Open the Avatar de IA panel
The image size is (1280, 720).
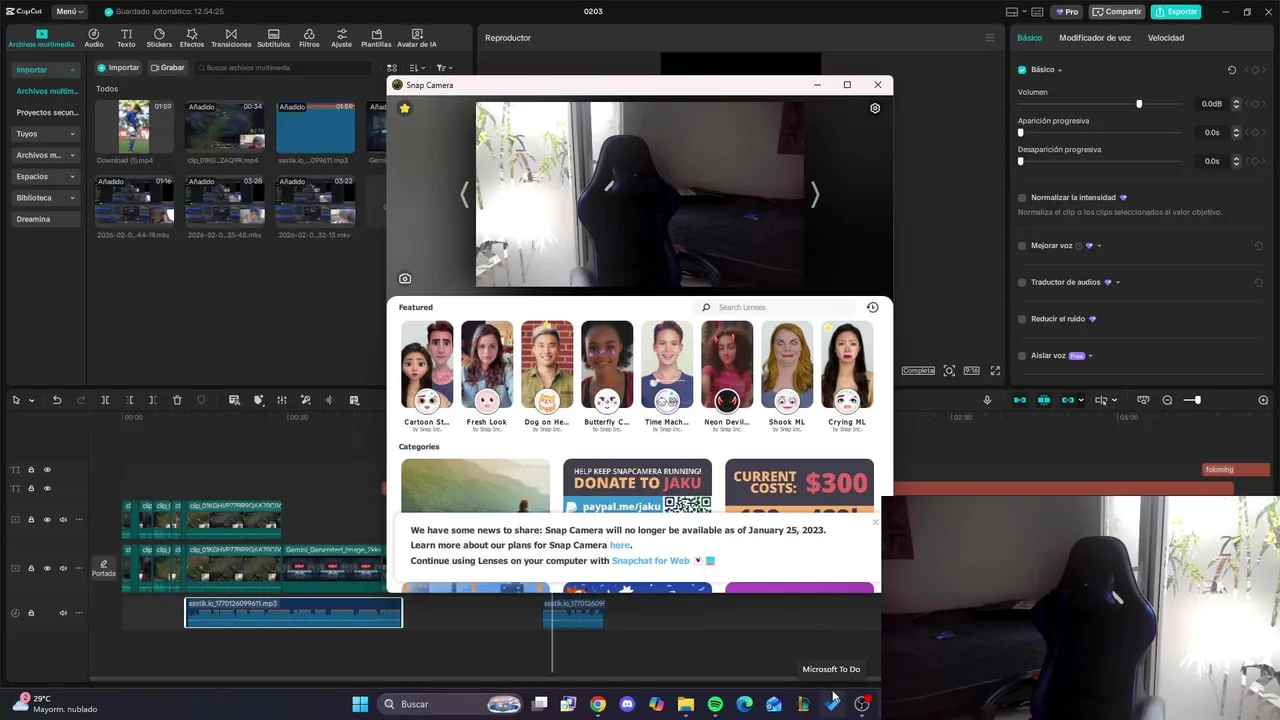coord(417,38)
